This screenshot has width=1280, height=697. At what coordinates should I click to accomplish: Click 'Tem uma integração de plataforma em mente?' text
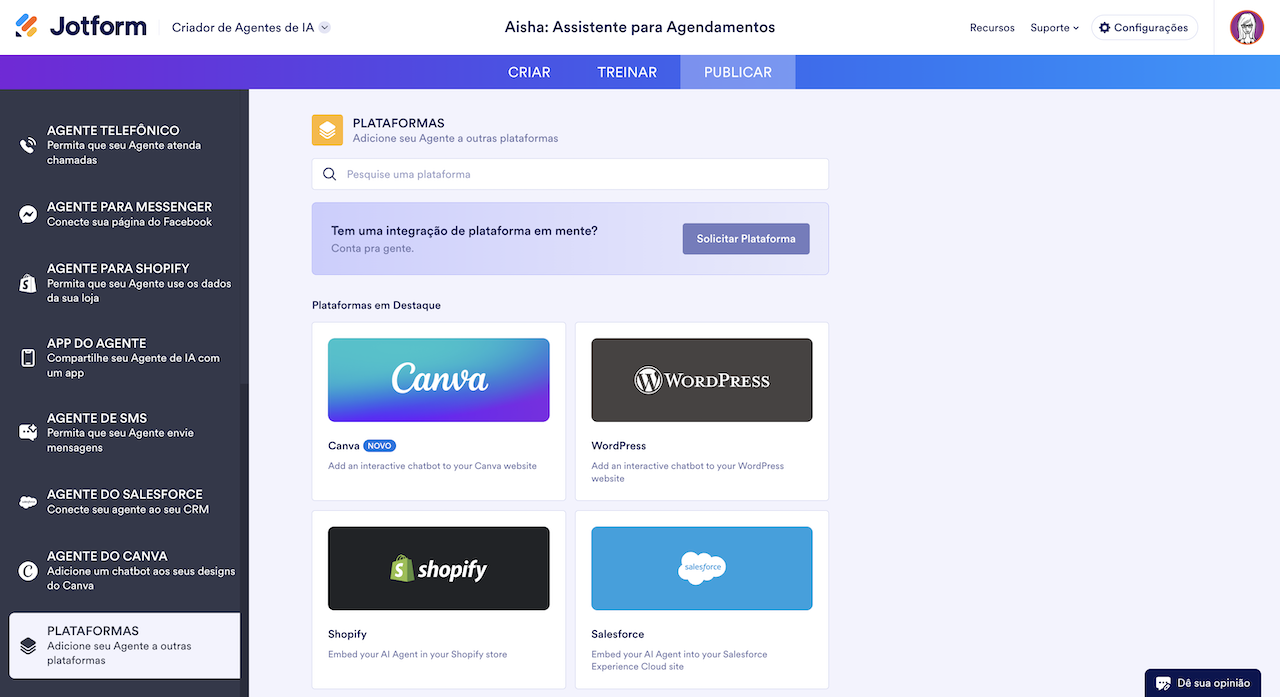[464, 231]
